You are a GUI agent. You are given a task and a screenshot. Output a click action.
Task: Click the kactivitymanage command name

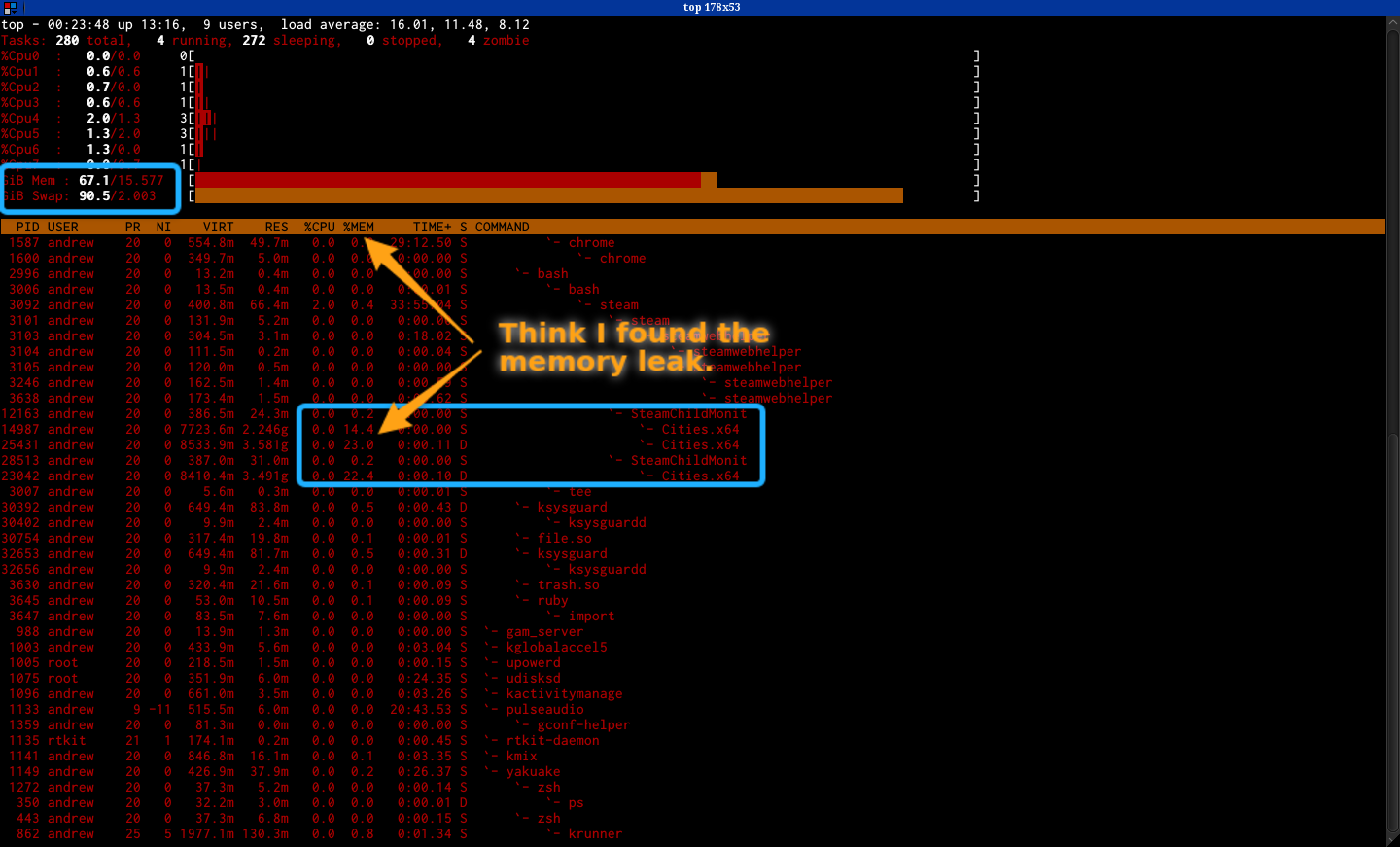tap(565, 693)
